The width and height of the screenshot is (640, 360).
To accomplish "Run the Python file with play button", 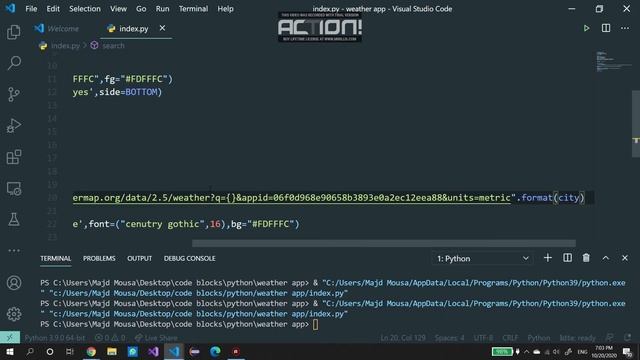I will click(x=586, y=28).
